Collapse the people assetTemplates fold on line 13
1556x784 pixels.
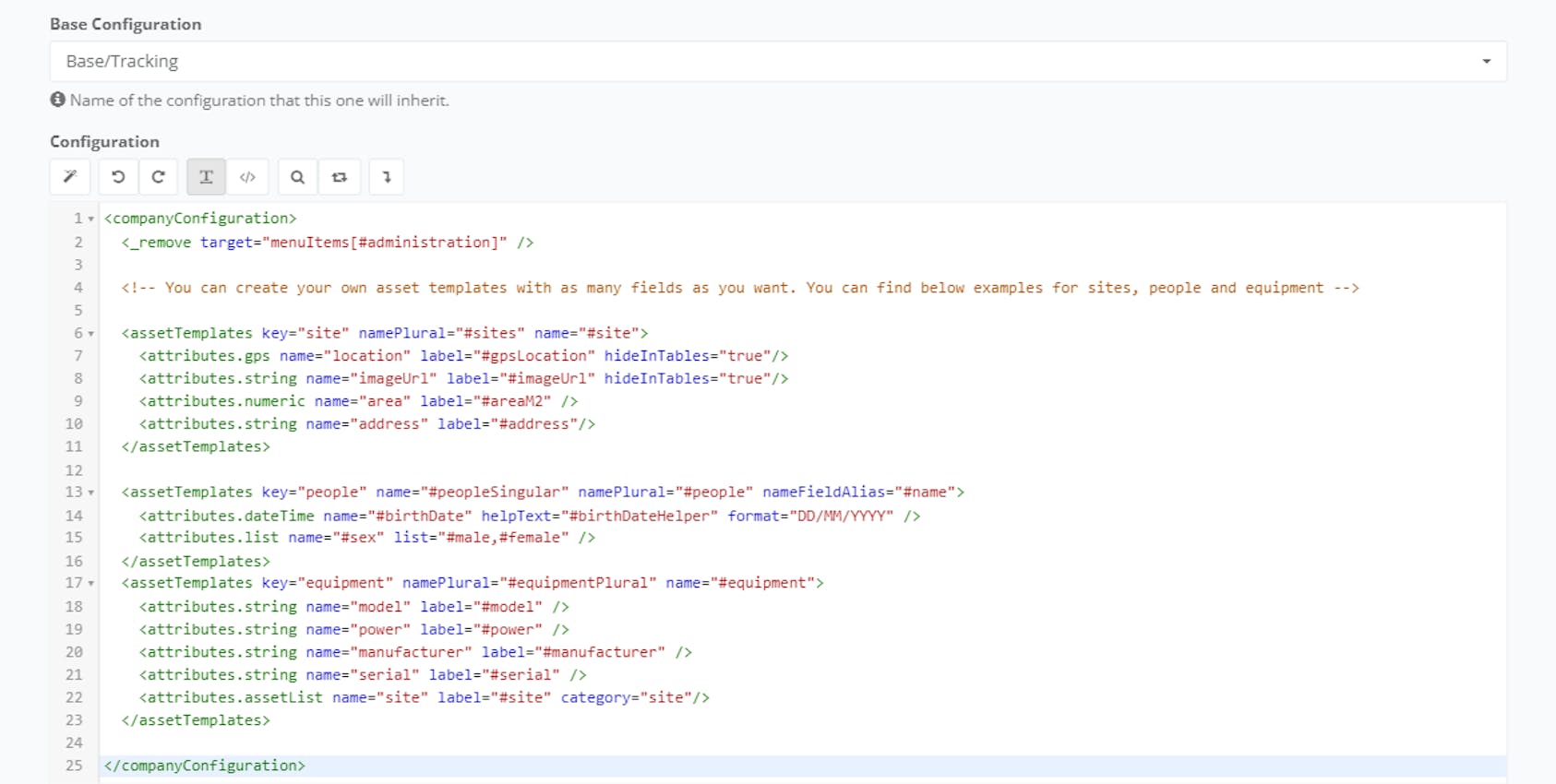[91, 493]
